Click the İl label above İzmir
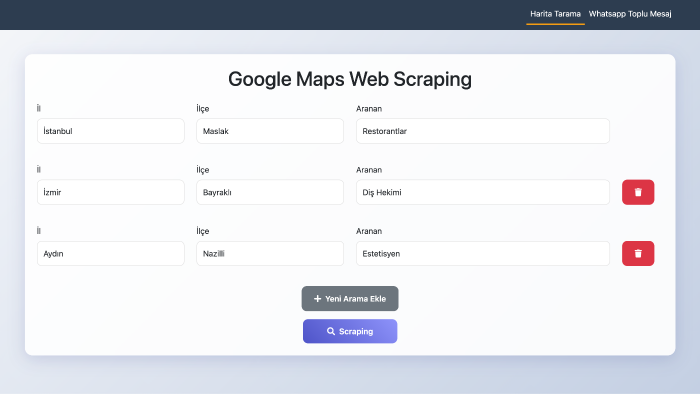This screenshot has width=700, height=394. [x=39, y=170]
